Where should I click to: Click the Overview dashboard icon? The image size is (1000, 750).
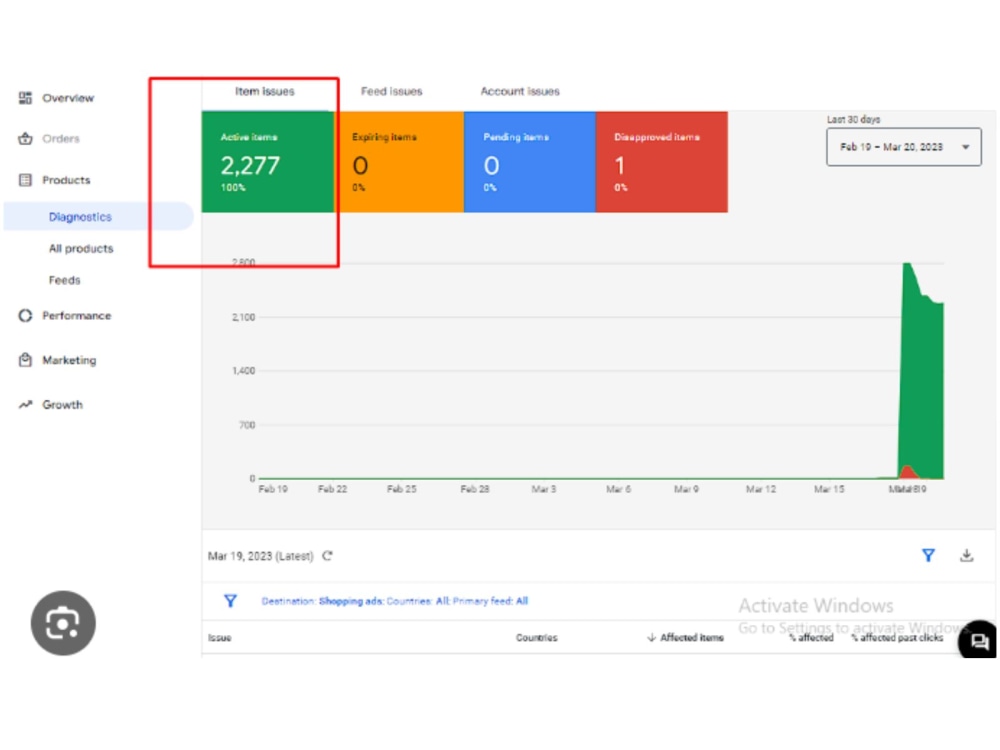click(25, 98)
